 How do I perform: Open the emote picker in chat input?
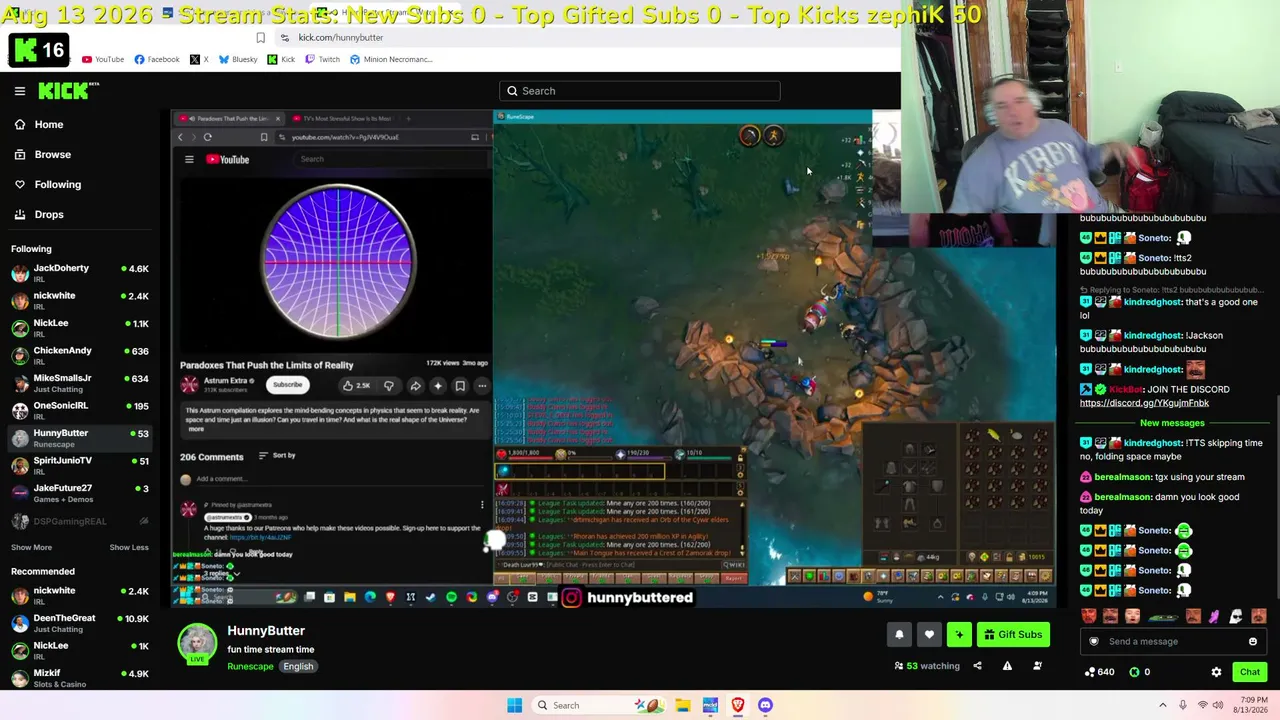click(1253, 642)
